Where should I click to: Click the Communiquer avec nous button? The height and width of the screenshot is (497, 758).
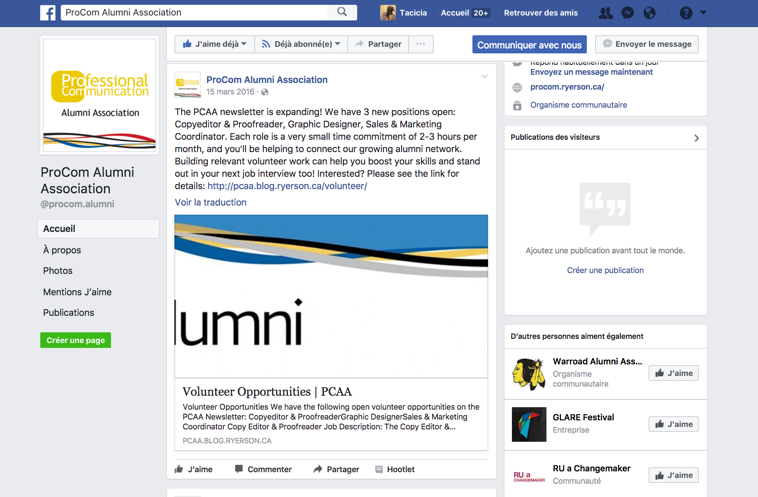point(529,45)
